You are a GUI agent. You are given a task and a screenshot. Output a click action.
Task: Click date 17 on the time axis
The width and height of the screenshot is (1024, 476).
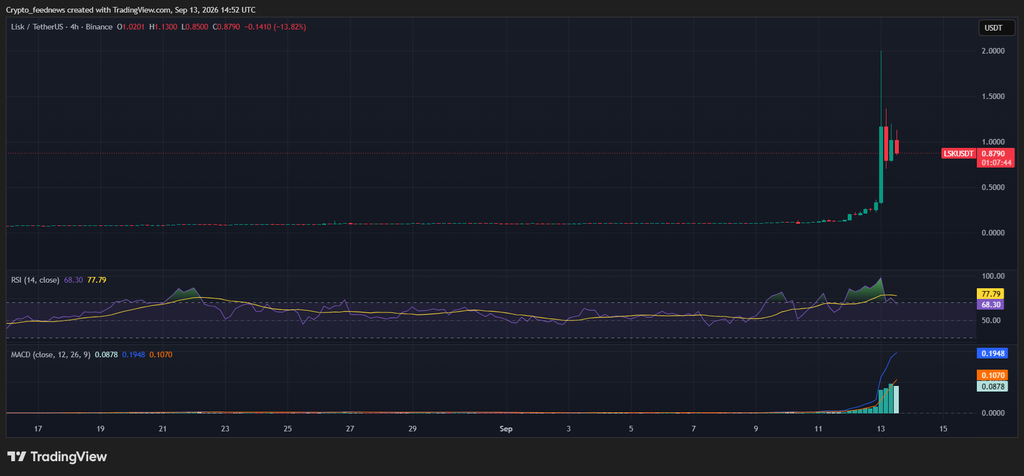coord(38,429)
